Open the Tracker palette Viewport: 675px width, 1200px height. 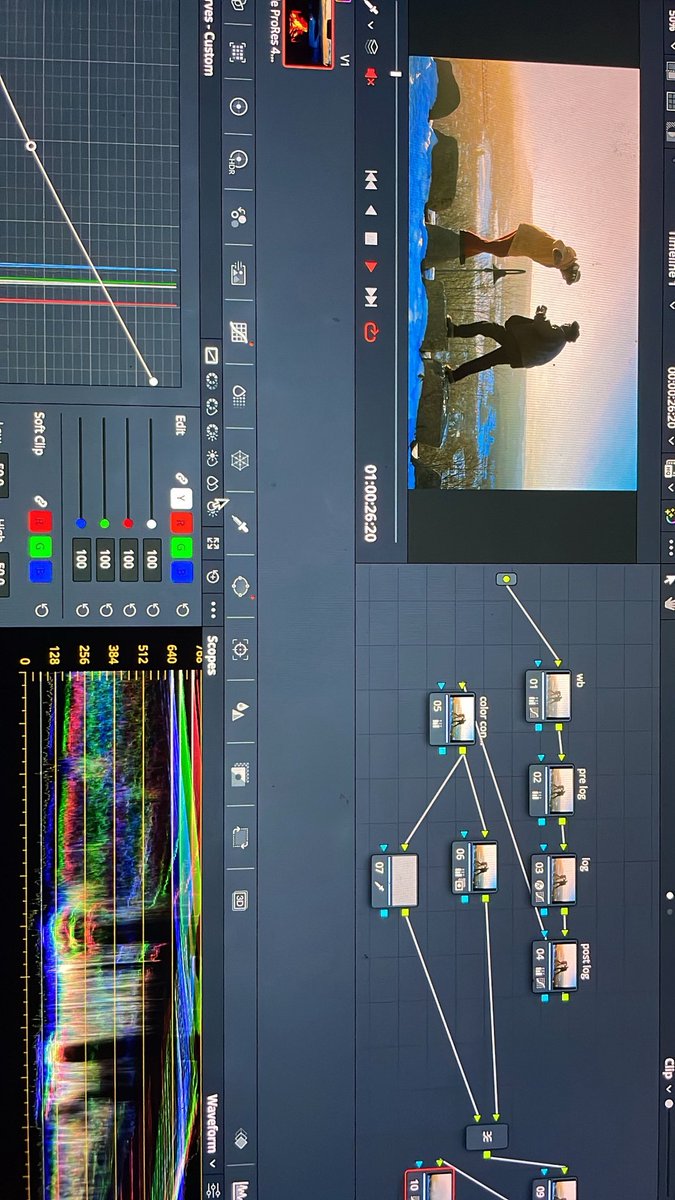[x=240, y=649]
